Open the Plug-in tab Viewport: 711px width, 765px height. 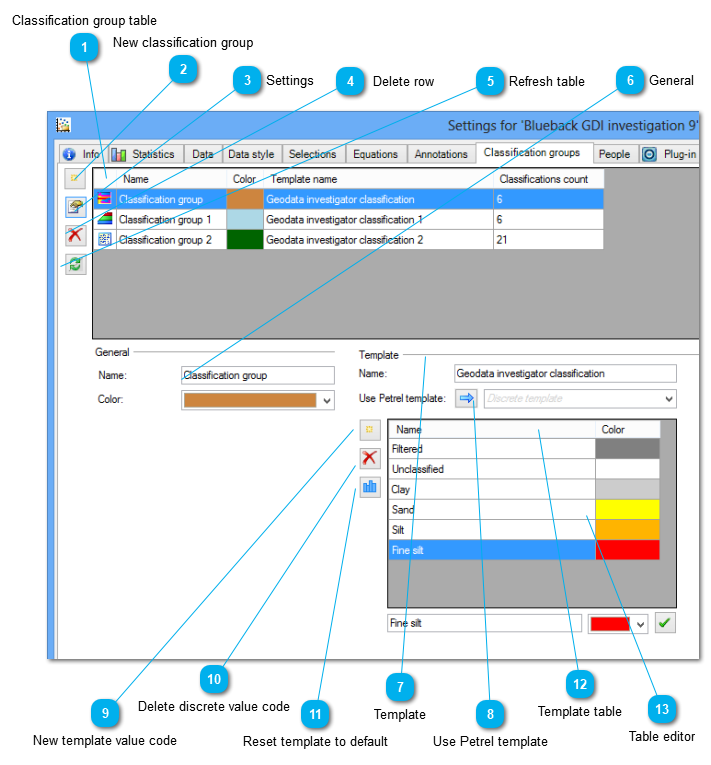click(x=670, y=154)
